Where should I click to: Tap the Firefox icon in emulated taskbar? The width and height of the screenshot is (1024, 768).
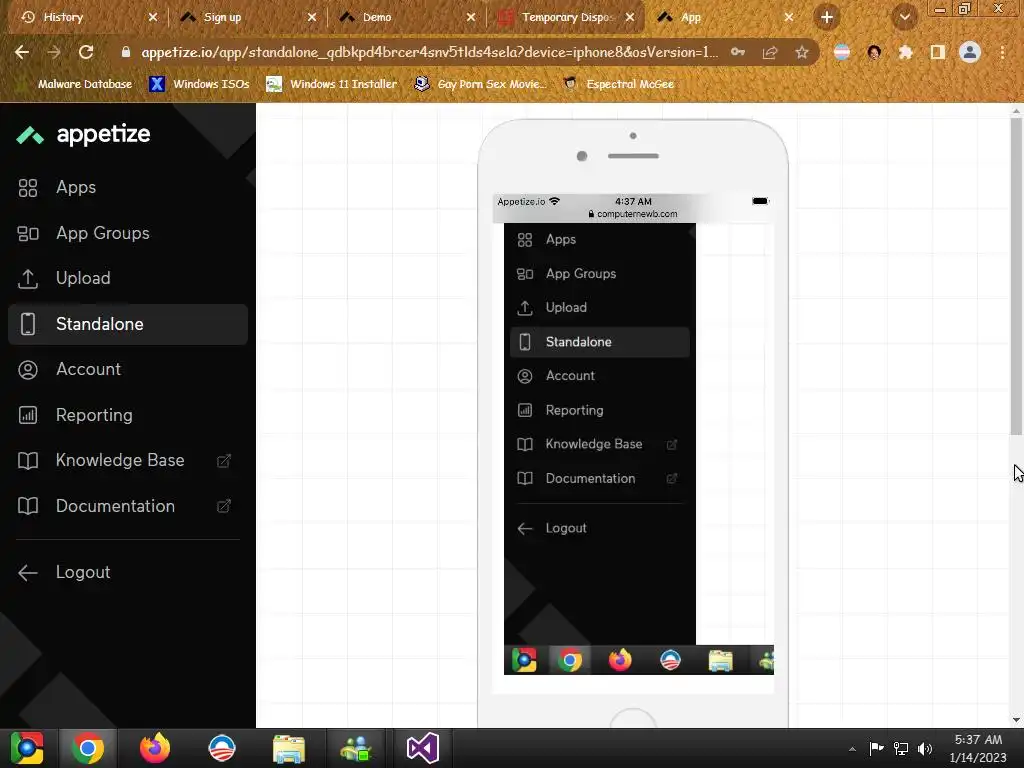coord(620,660)
